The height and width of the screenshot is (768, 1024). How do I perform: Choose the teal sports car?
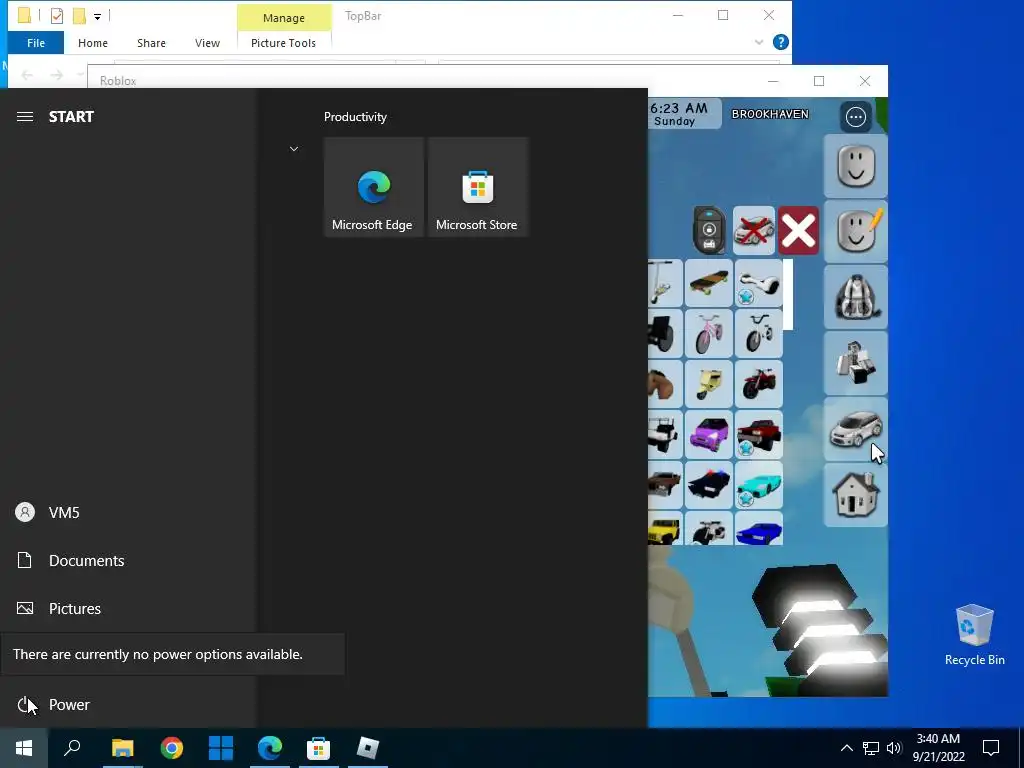[x=758, y=485]
